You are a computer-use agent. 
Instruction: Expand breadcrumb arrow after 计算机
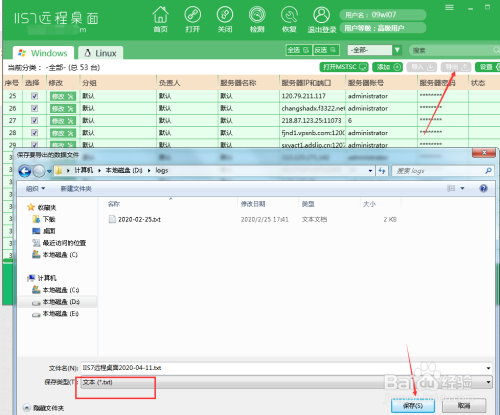point(99,171)
